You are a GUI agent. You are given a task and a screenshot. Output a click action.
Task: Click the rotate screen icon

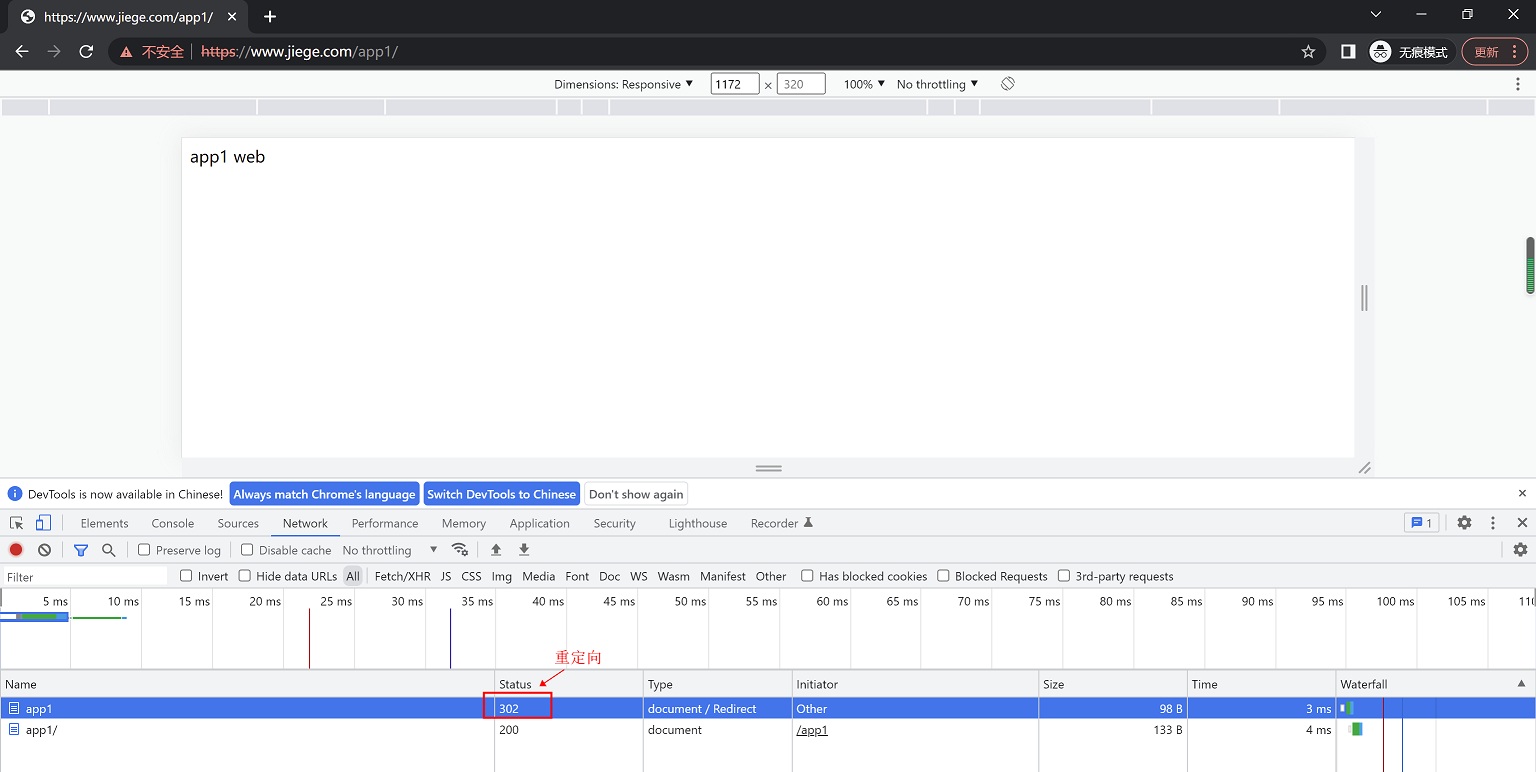pos(1007,84)
